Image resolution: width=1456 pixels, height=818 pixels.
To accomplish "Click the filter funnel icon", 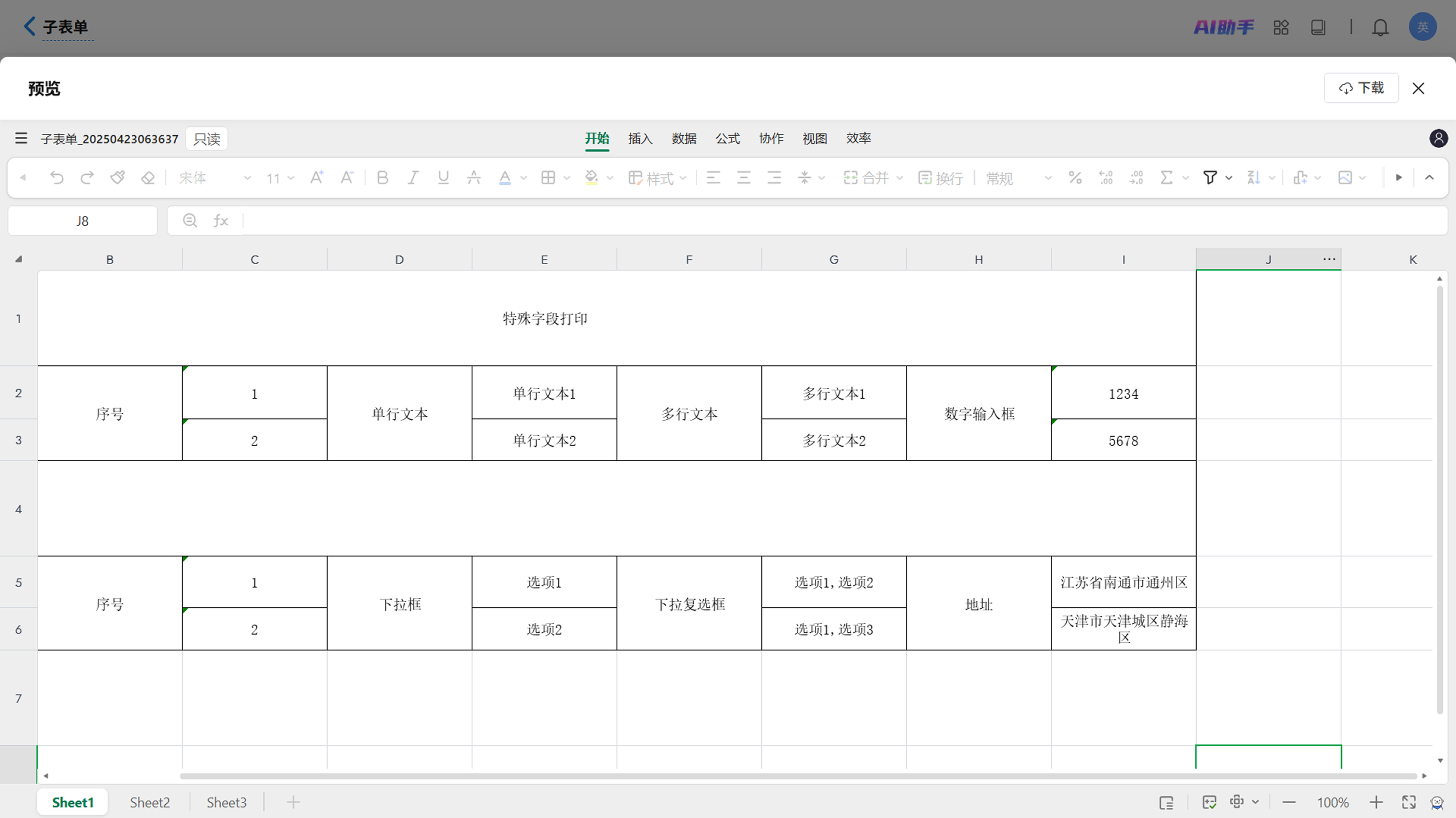I will pos(1210,178).
